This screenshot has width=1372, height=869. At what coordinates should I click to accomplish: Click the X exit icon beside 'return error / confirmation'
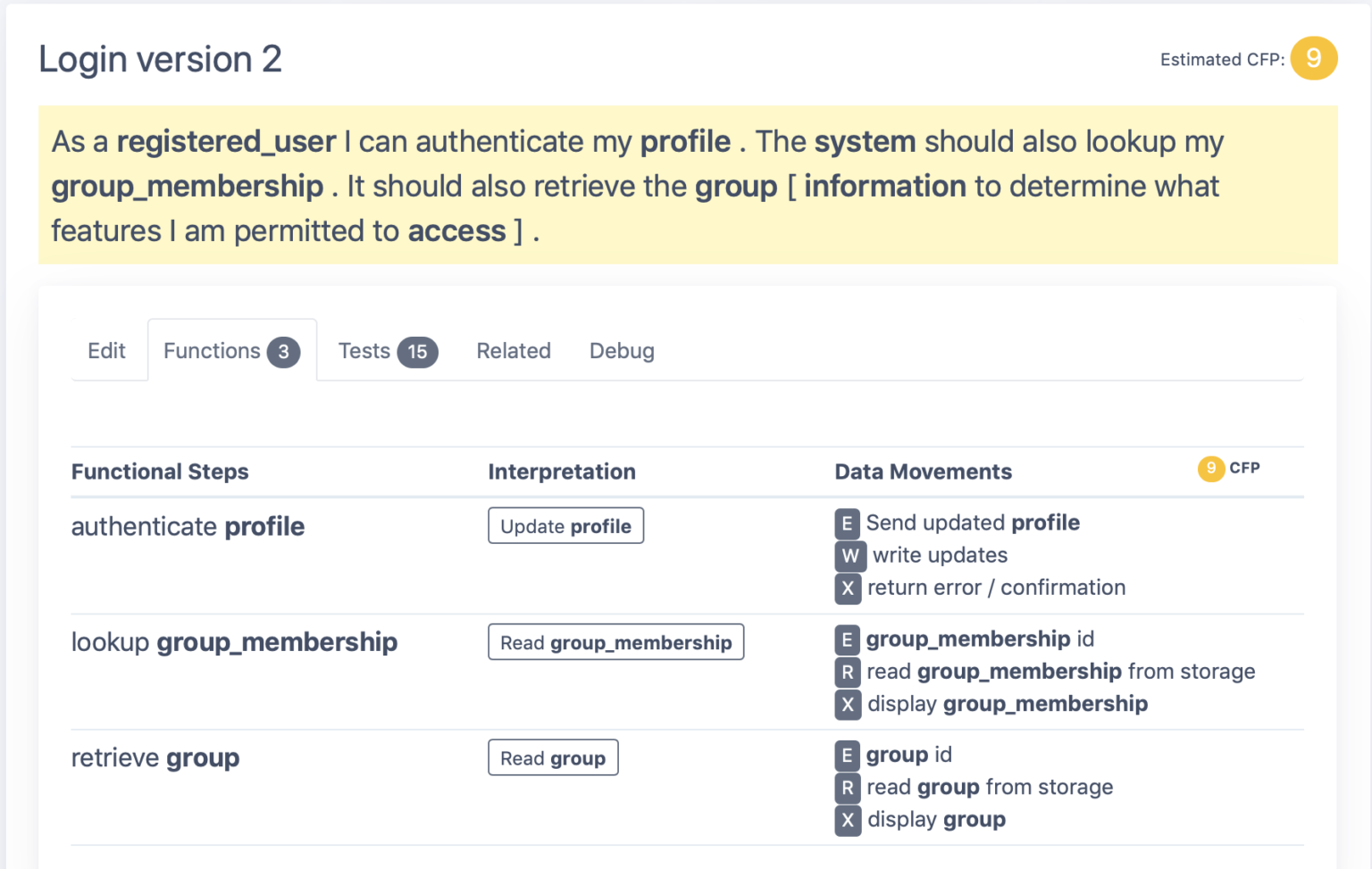847,588
